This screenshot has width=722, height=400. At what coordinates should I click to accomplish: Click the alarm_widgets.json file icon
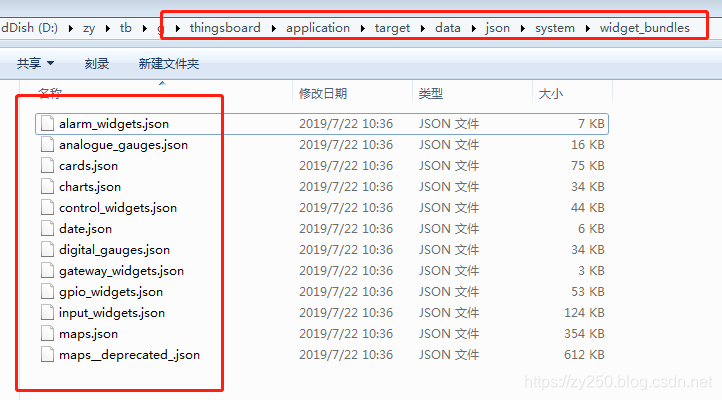click(47, 124)
